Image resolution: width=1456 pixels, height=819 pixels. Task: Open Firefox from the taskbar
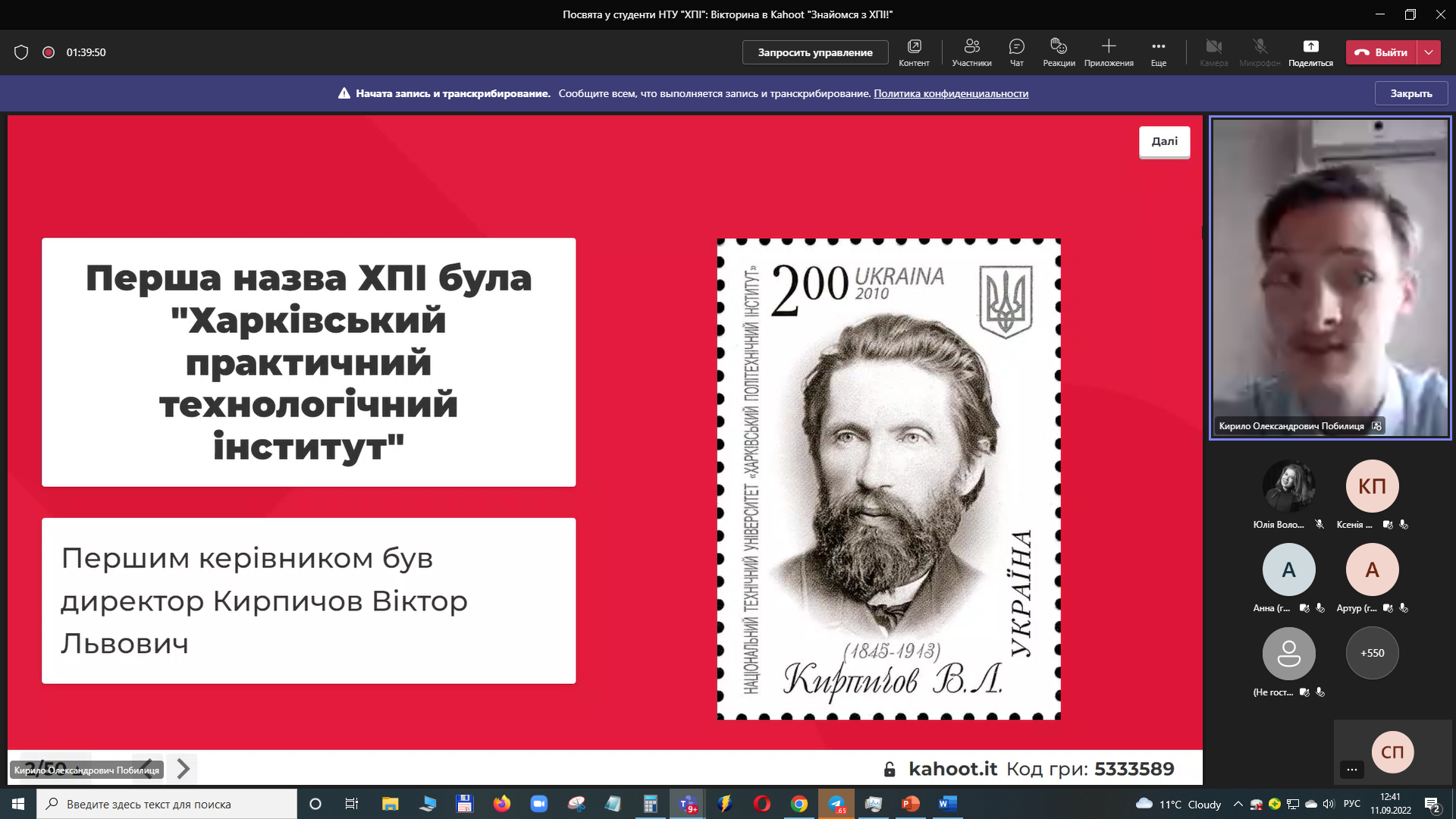[x=502, y=804]
